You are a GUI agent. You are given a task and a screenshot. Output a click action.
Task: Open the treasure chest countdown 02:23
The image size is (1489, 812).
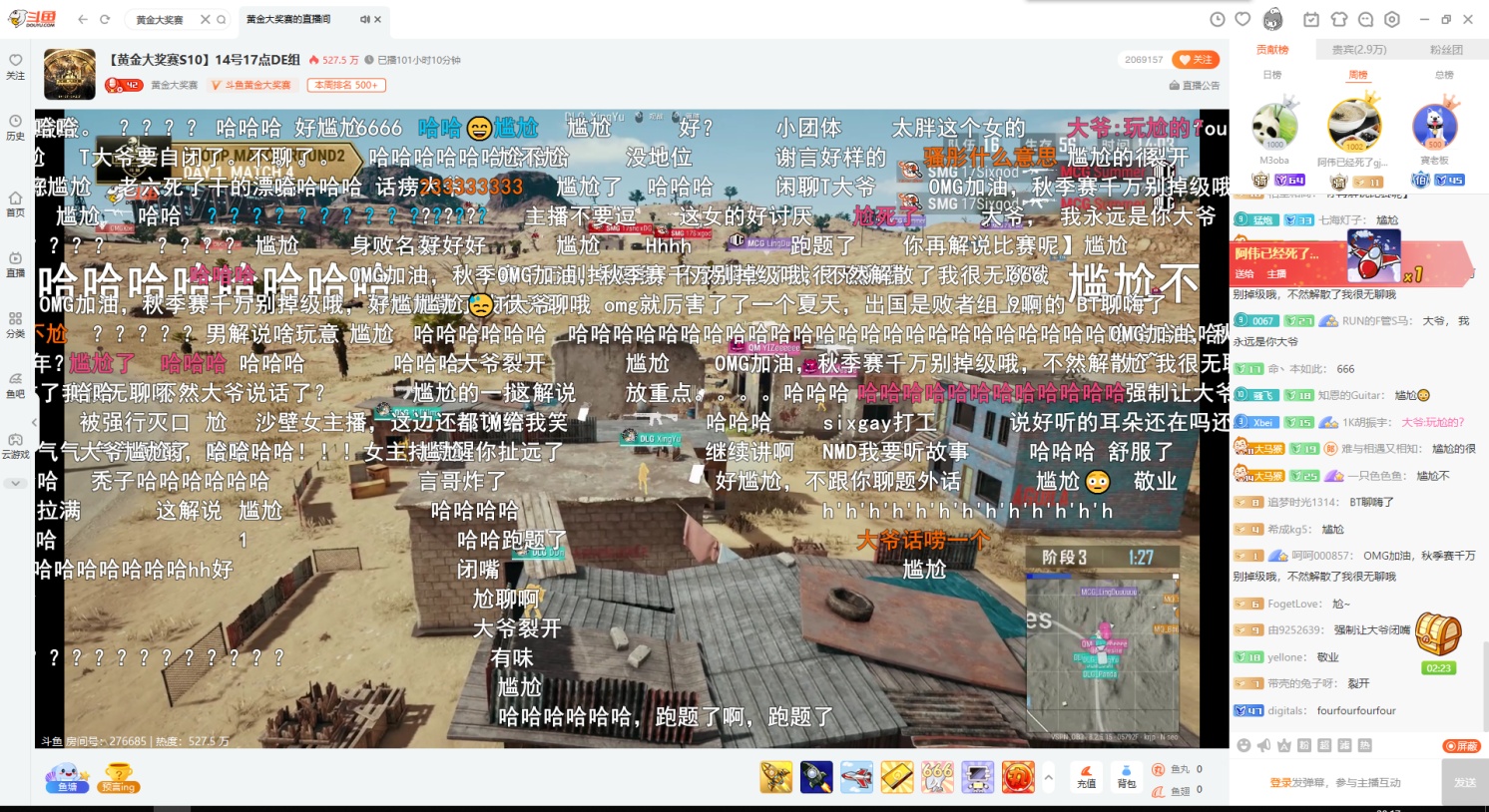pyautogui.click(x=1438, y=643)
